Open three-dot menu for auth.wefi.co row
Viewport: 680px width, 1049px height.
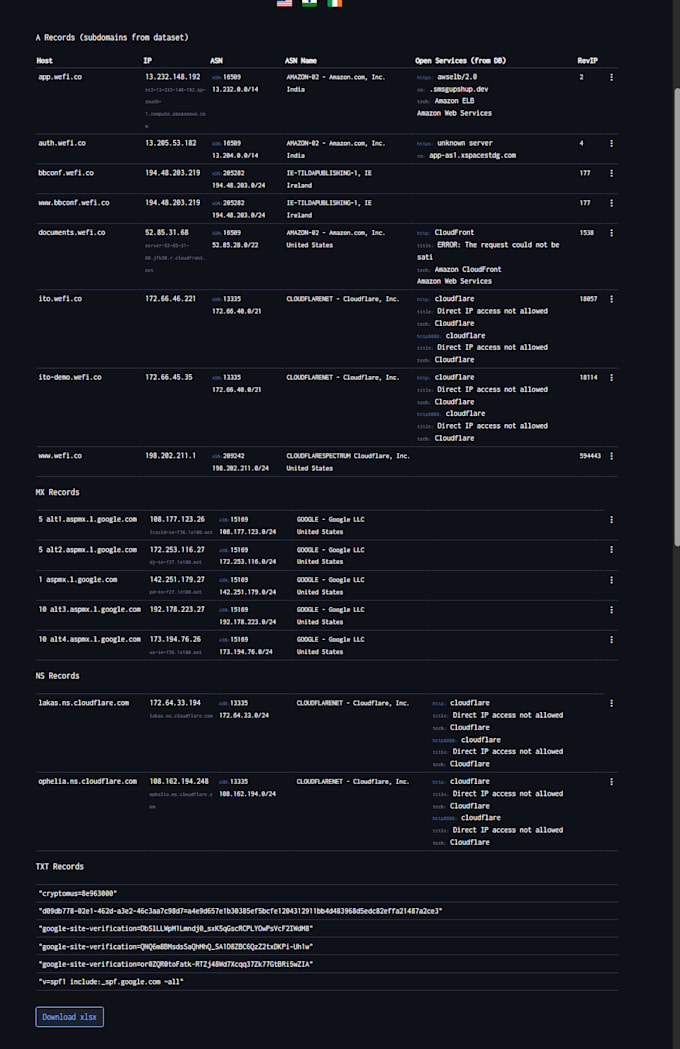611,144
